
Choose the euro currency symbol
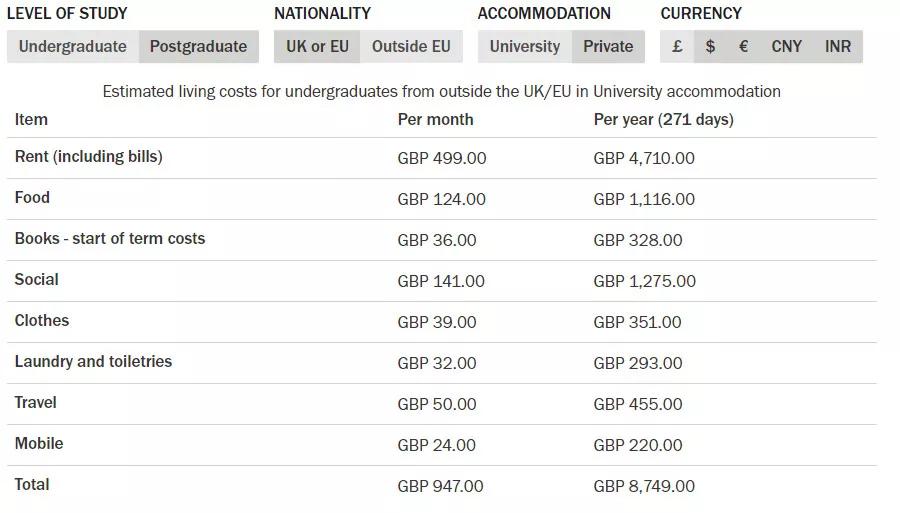pos(743,46)
